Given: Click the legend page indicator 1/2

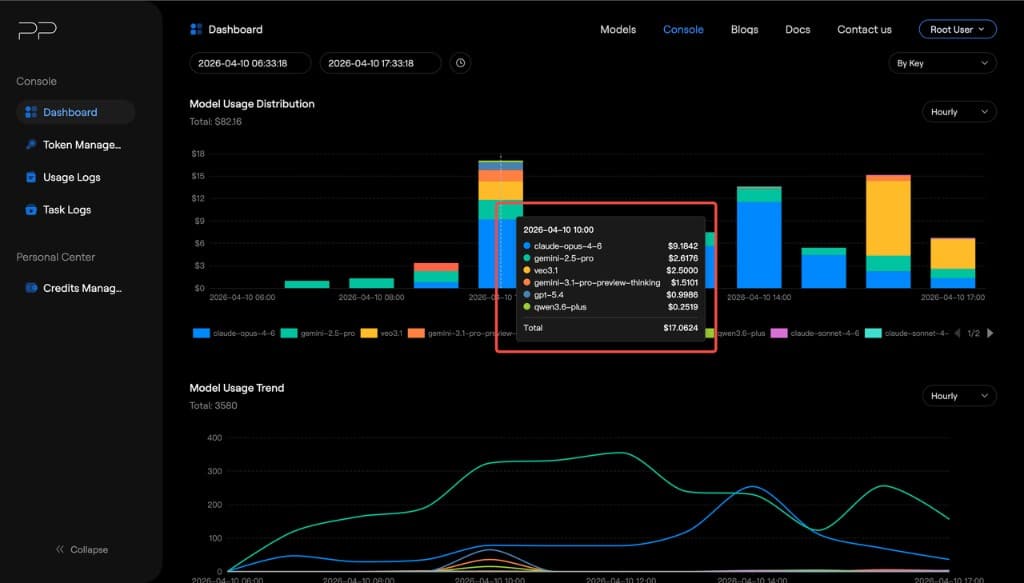Looking at the screenshot, I should tap(973, 333).
